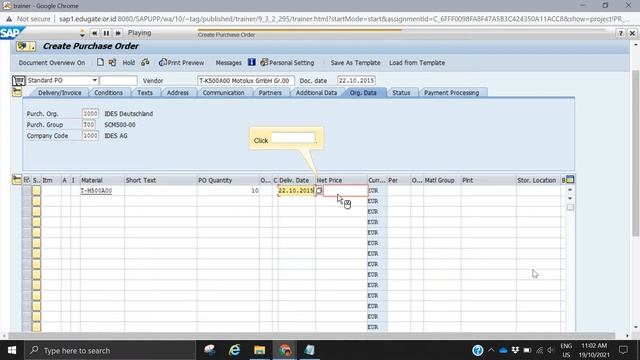Click the Purch. Org. field 1000
This screenshot has width=640, height=360.
tap(90, 113)
